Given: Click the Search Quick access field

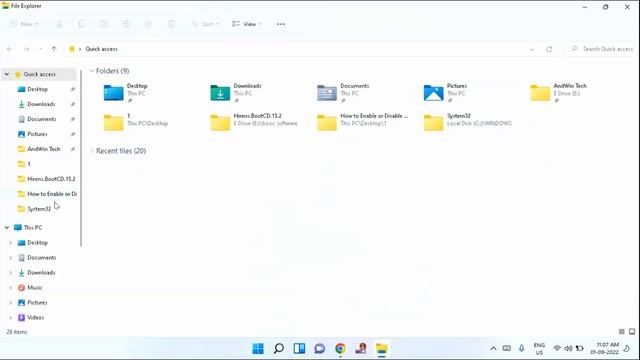Looking at the screenshot, I should [602, 49].
